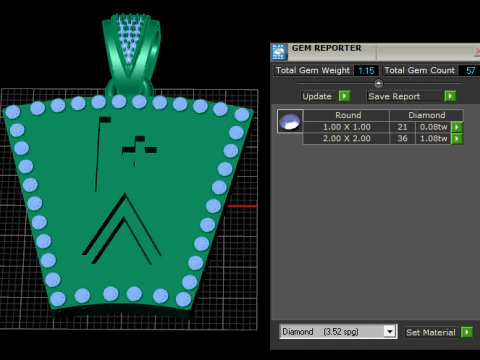Click the green arrow beside Save Report
This screenshot has width=480, height=360.
click(x=450, y=96)
